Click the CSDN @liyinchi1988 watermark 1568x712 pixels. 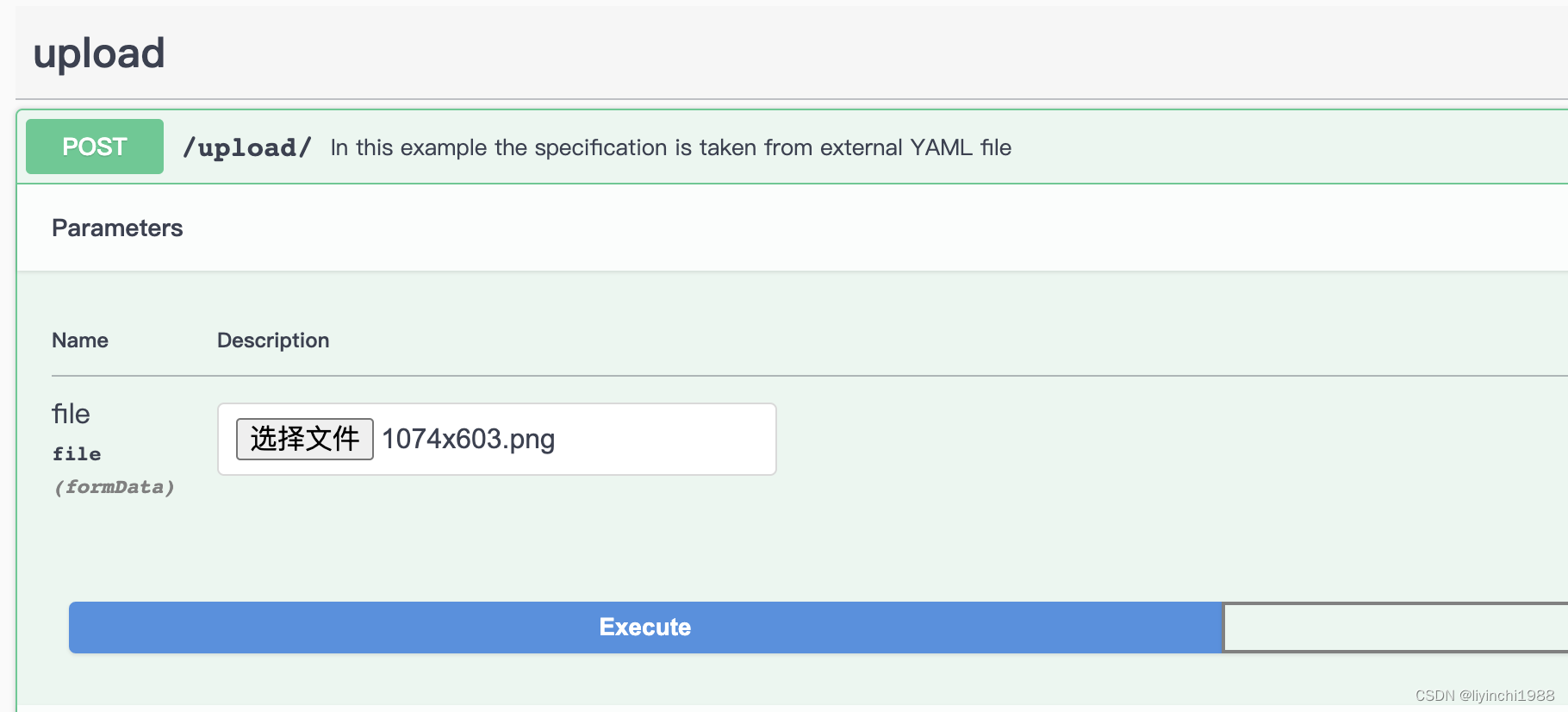point(1484,696)
